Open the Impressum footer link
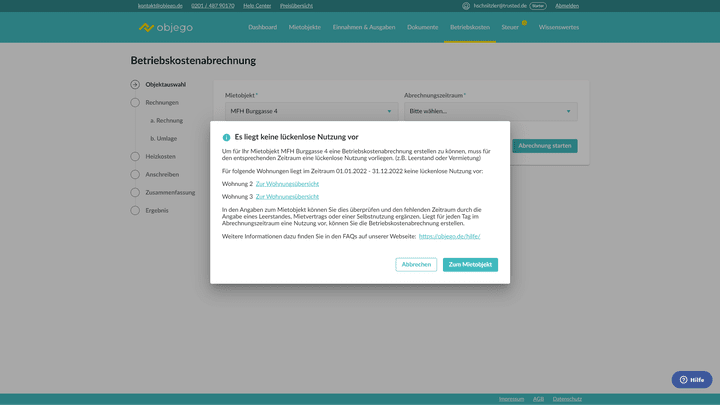 pos(512,399)
